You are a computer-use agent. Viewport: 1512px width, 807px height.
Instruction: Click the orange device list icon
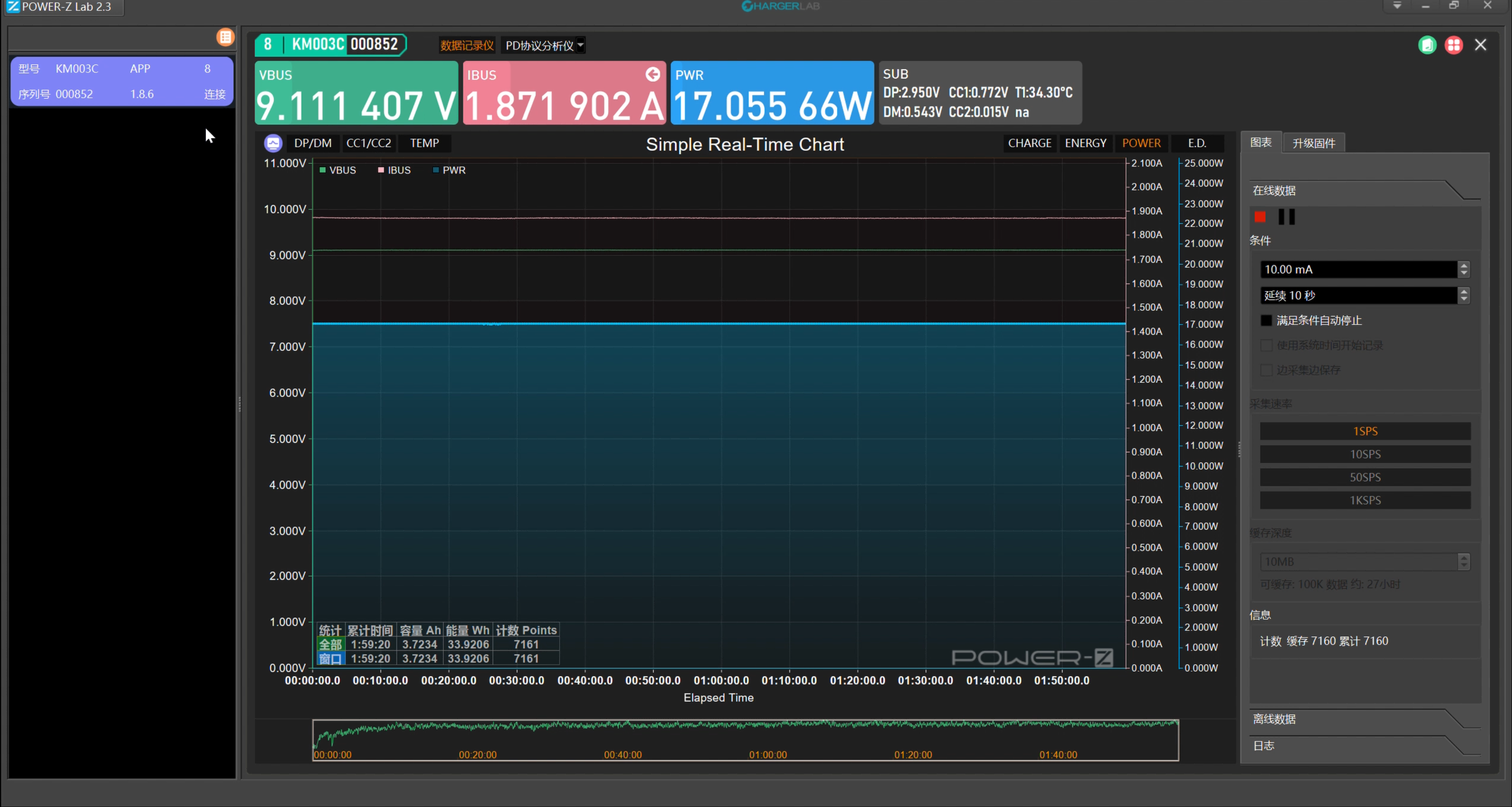pyautogui.click(x=225, y=37)
